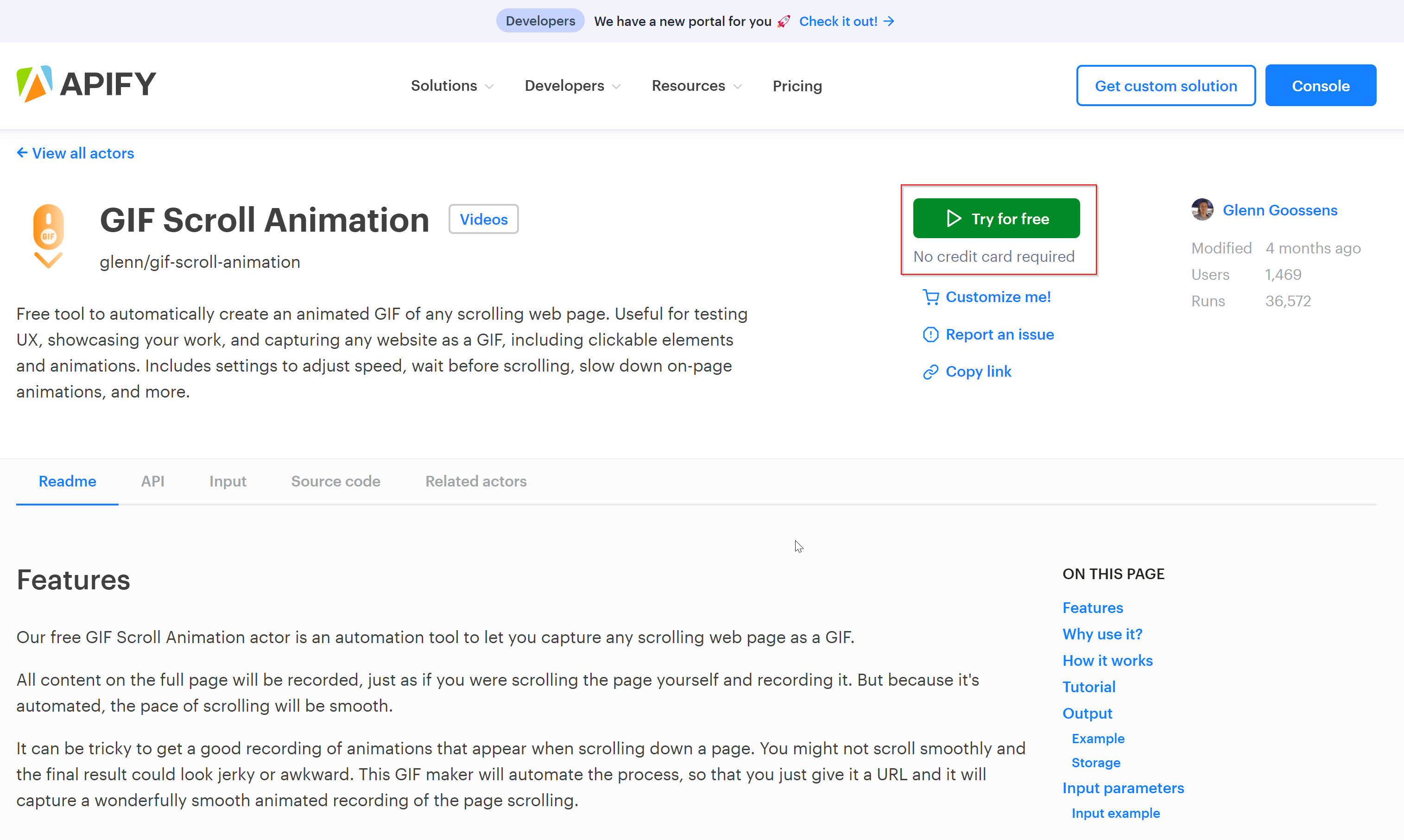Expand the Solutions dropdown menu
The height and width of the screenshot is (840, 1404).
(452, 86)
